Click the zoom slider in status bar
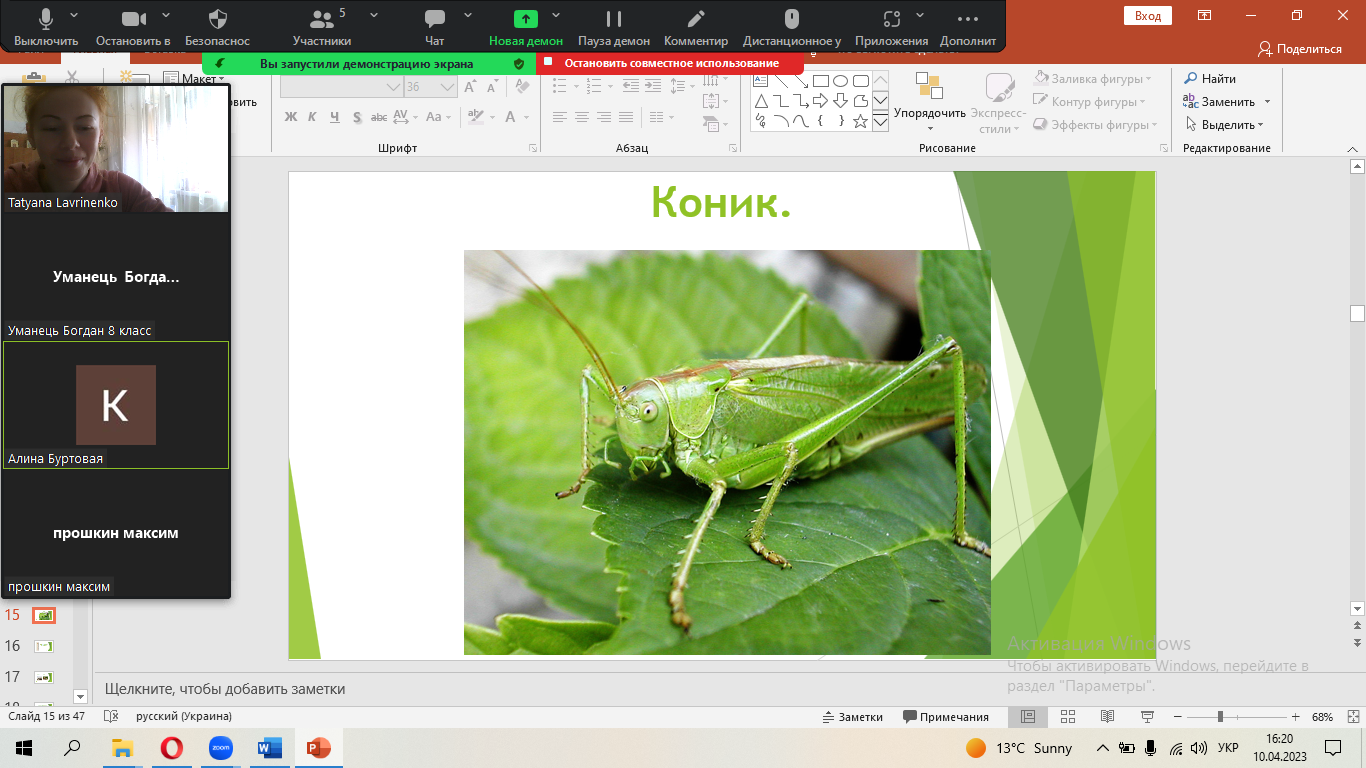 1219,717
